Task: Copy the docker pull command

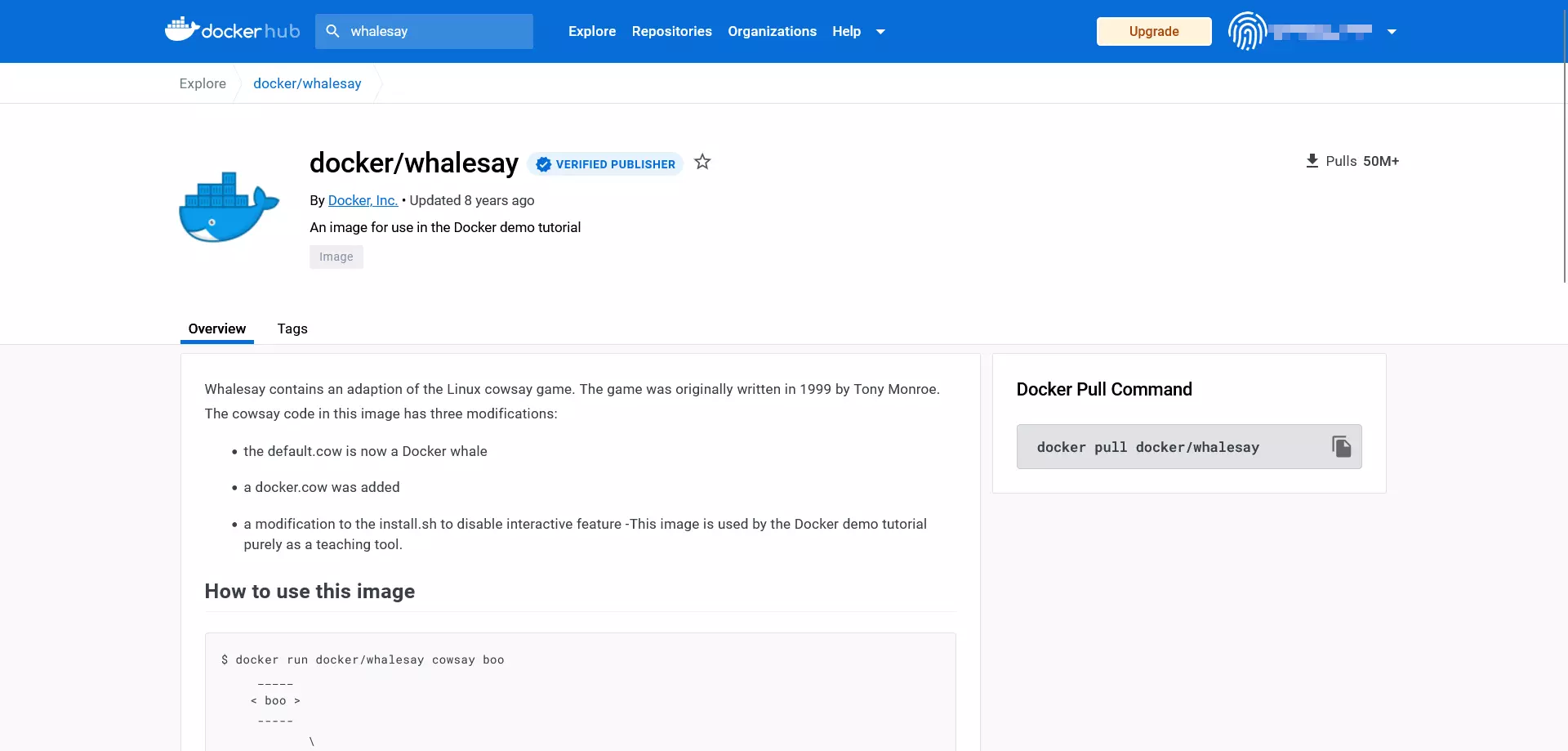Action: (x=1342, y=446)
